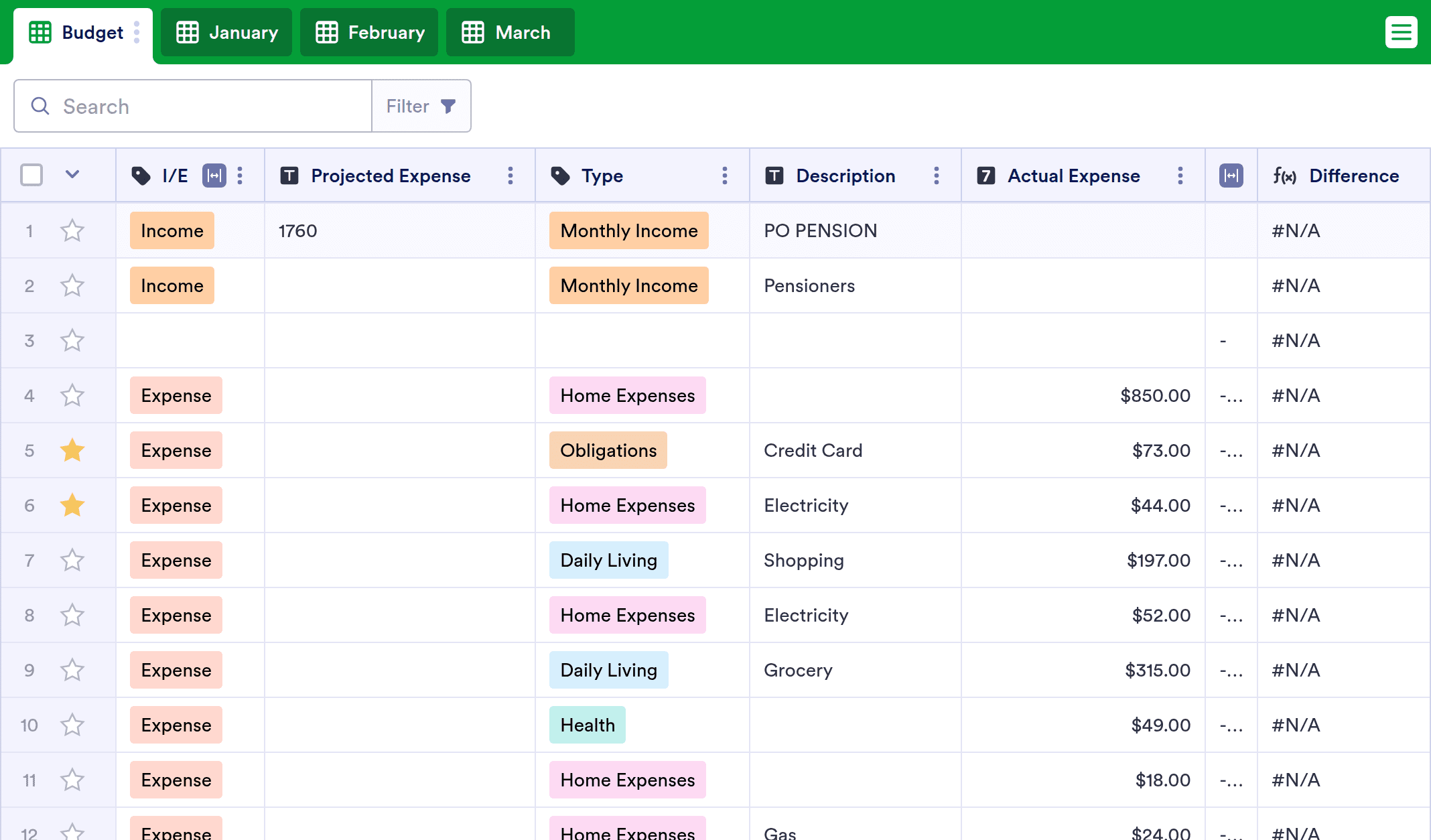Screen dimensions: 1431x840
Task: Switch to the January tab
Action: point(226,32)
